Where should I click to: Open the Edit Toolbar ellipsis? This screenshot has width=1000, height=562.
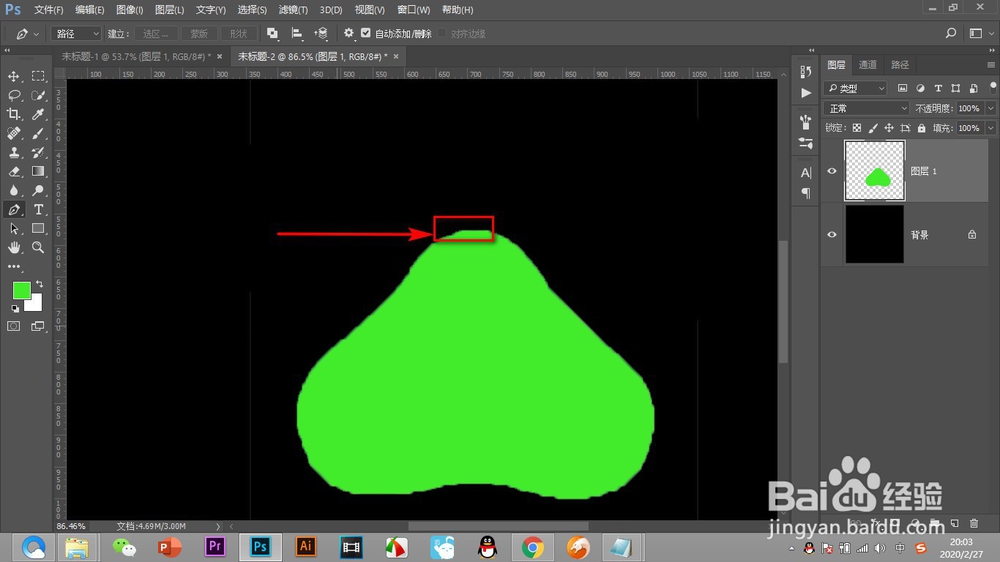(x=13, y=266)
